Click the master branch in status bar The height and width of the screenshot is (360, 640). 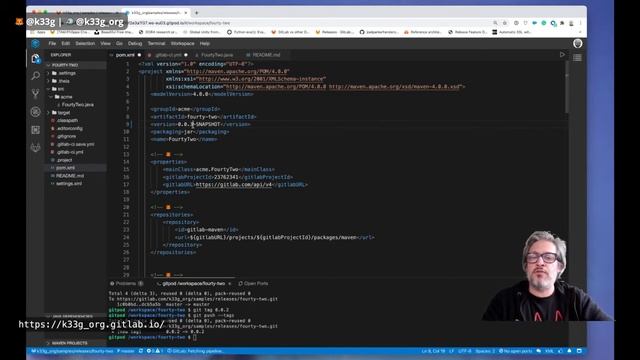pyautogui.click(x=126, y=351)
